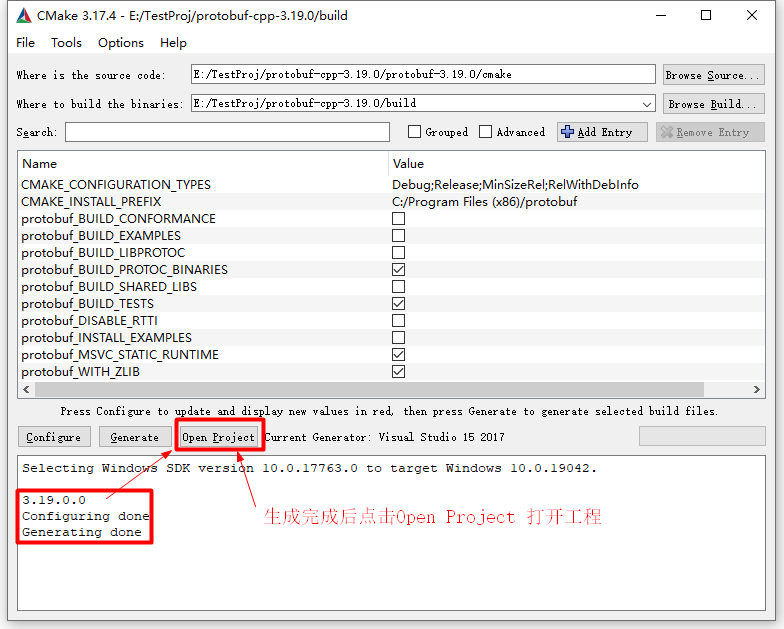Click the Generating done output line
Image resolution: width=784 pixels, height=629 pixels.
pyautogui.click(x=82, y=532)
